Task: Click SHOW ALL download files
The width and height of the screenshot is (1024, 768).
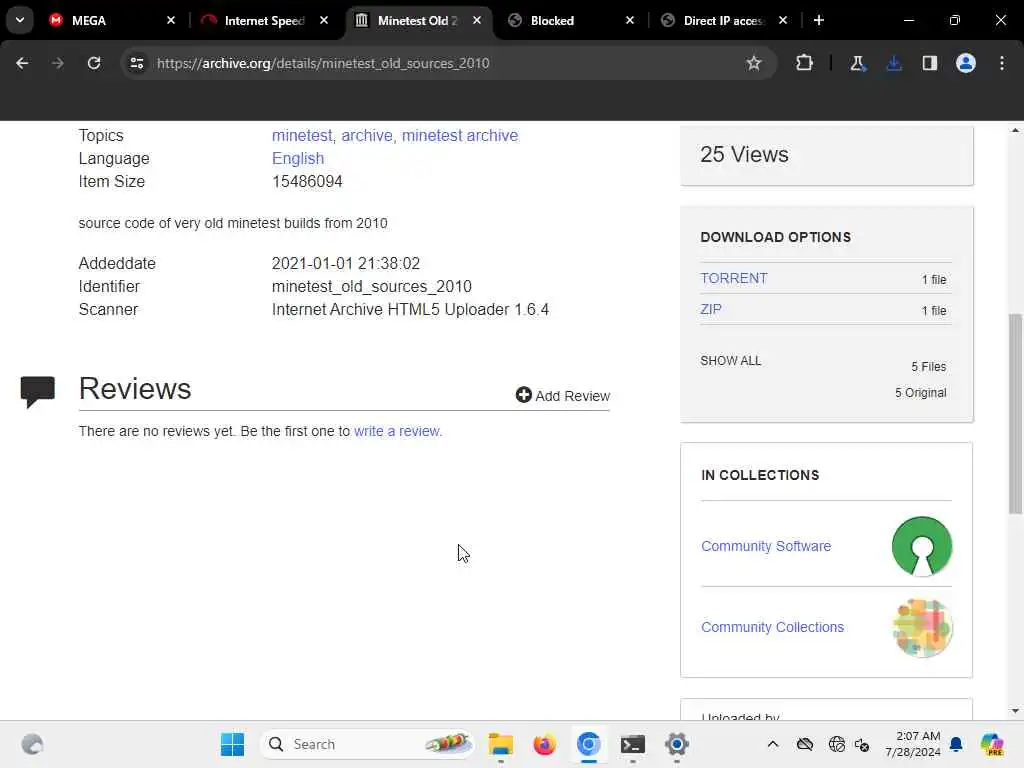Action: tap(731, 360)
